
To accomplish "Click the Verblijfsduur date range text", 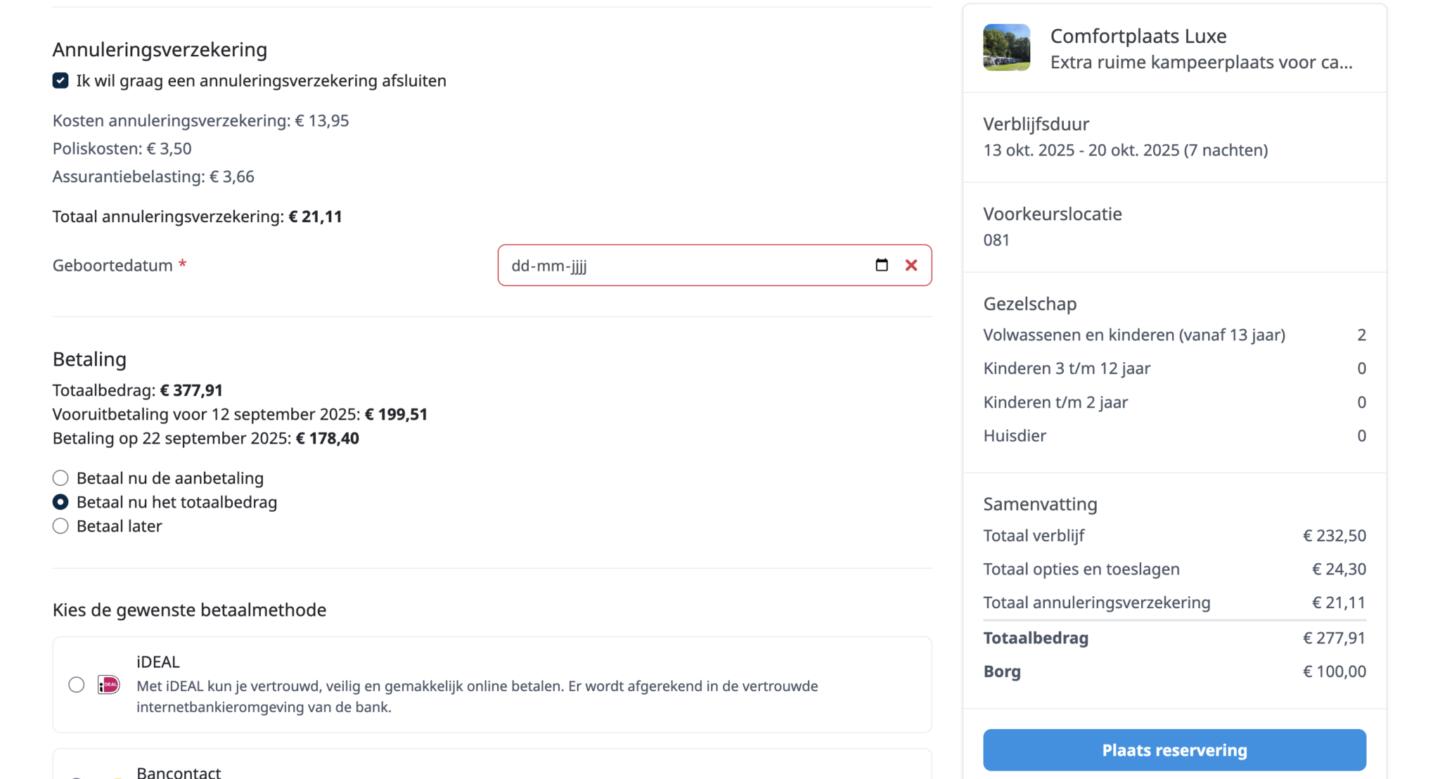I will pyautogui.click(x=1125, y=150).
